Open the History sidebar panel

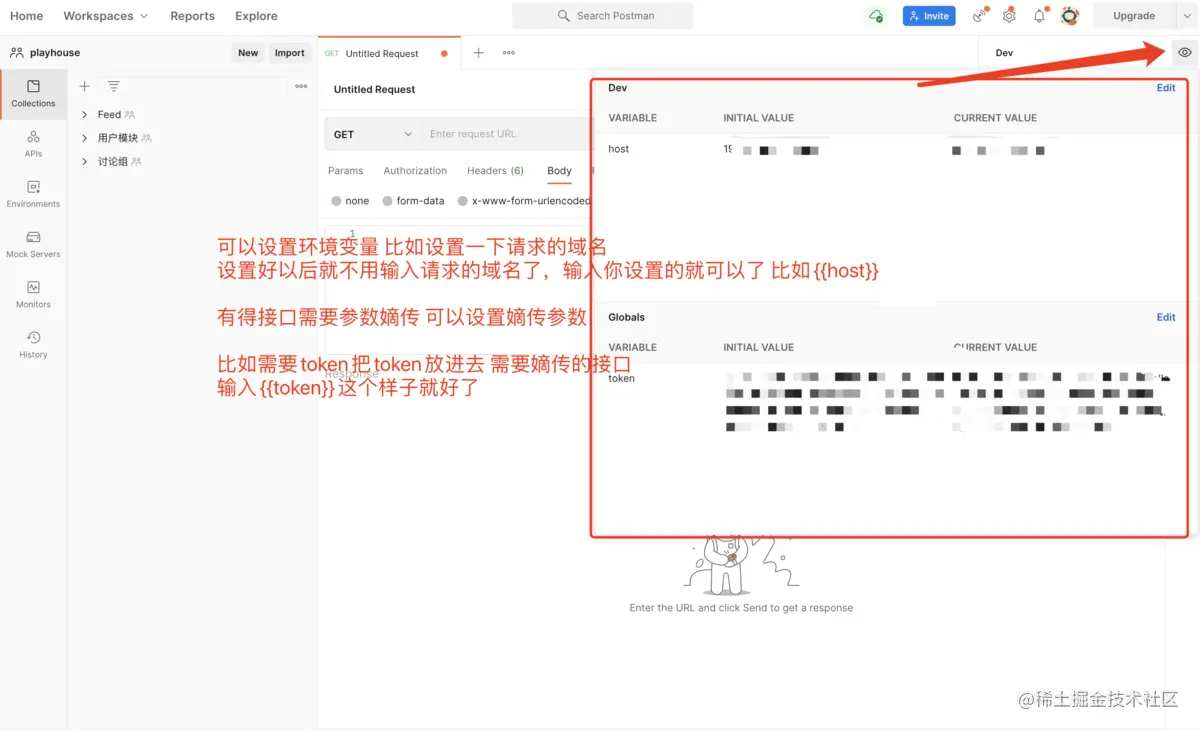click(33, 344)
